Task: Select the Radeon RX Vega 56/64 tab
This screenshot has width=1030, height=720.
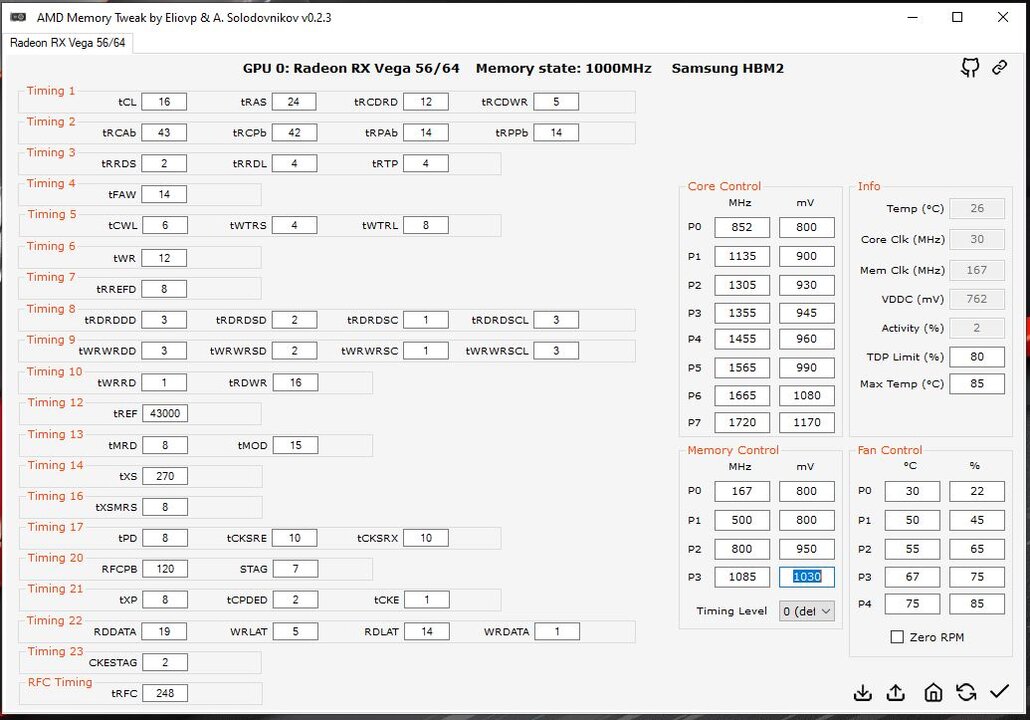Action: point(68,43)
